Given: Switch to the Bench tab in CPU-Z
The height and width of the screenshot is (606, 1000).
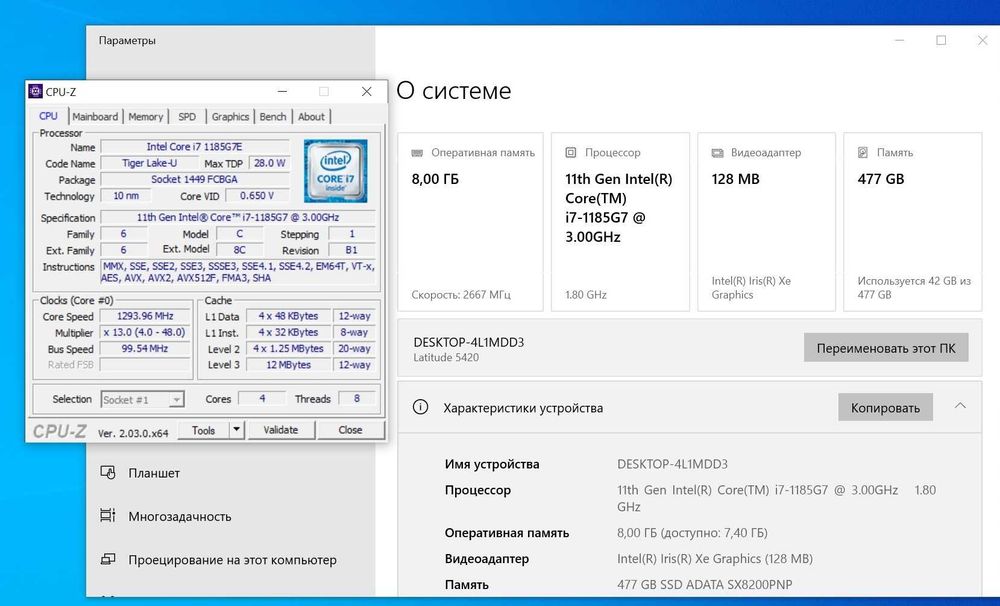Looking at the screenshot, I should tap(273, 117).
